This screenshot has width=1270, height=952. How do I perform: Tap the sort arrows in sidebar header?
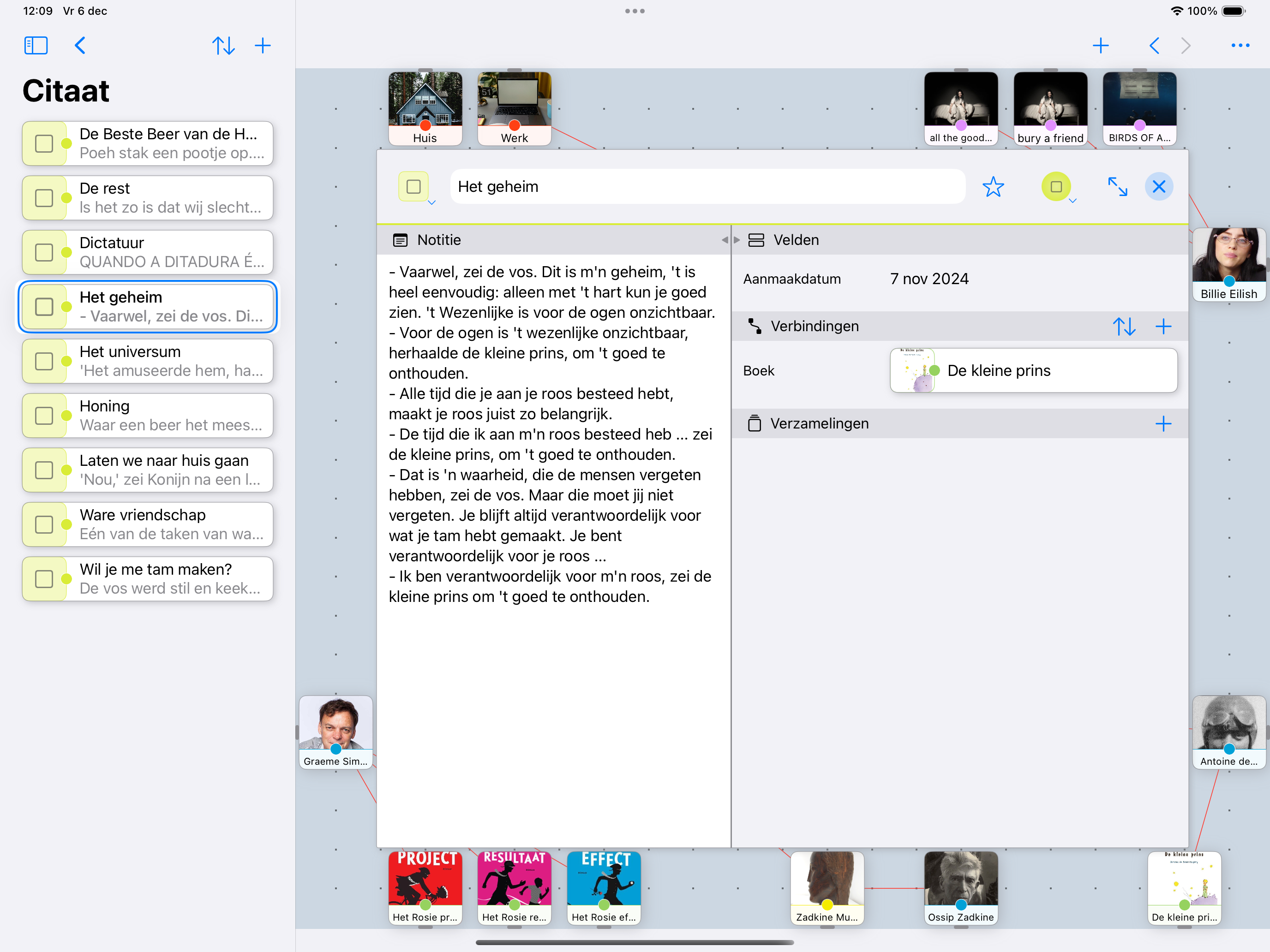[x=223, y=45]
